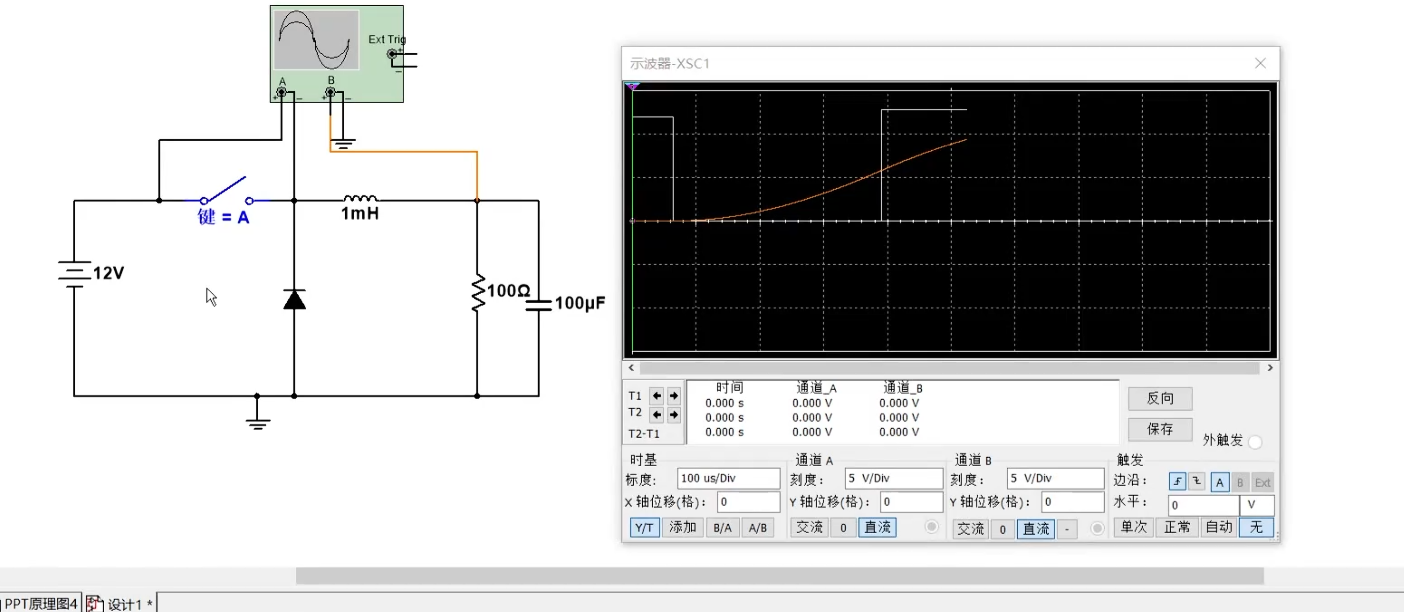Set channel B coupling to 0
Viewport: 1404px width, 612px height.
[x=1004, y=529]
